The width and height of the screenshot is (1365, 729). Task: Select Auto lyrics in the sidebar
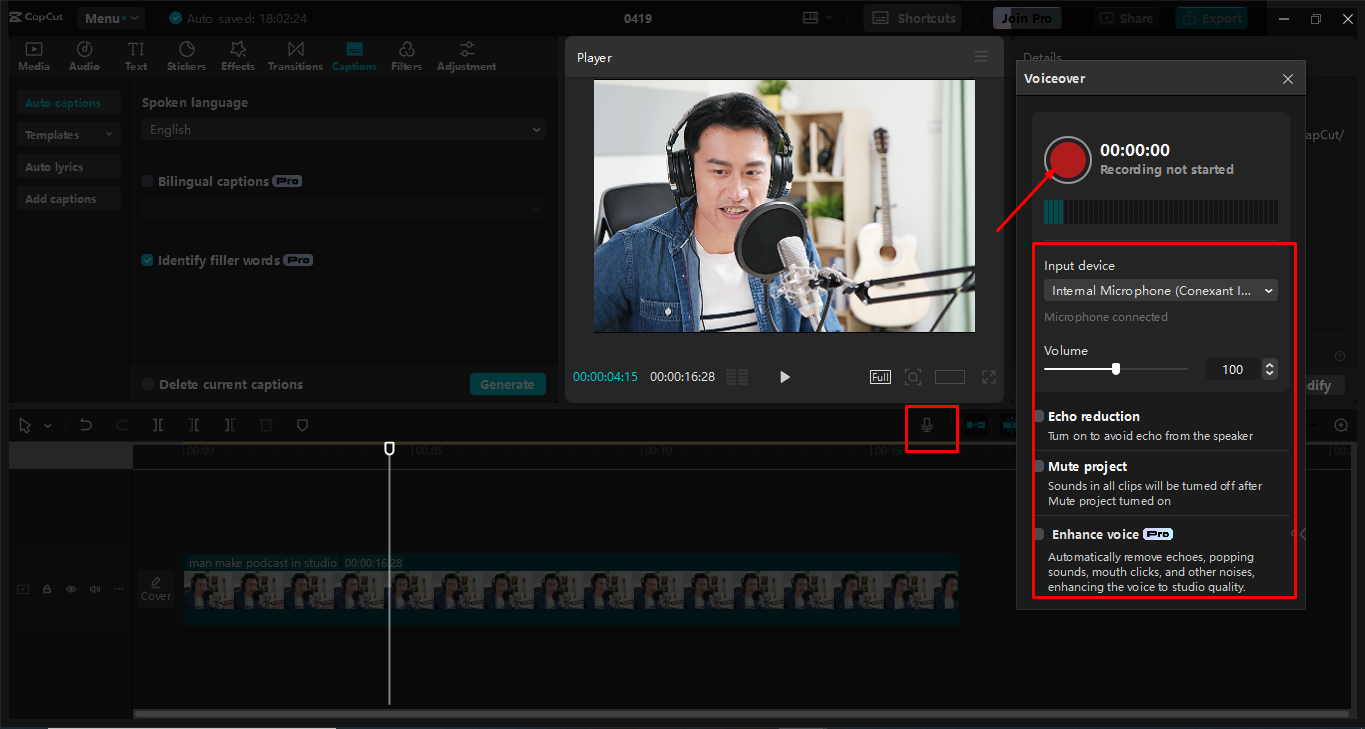click(x=69, y=167)
